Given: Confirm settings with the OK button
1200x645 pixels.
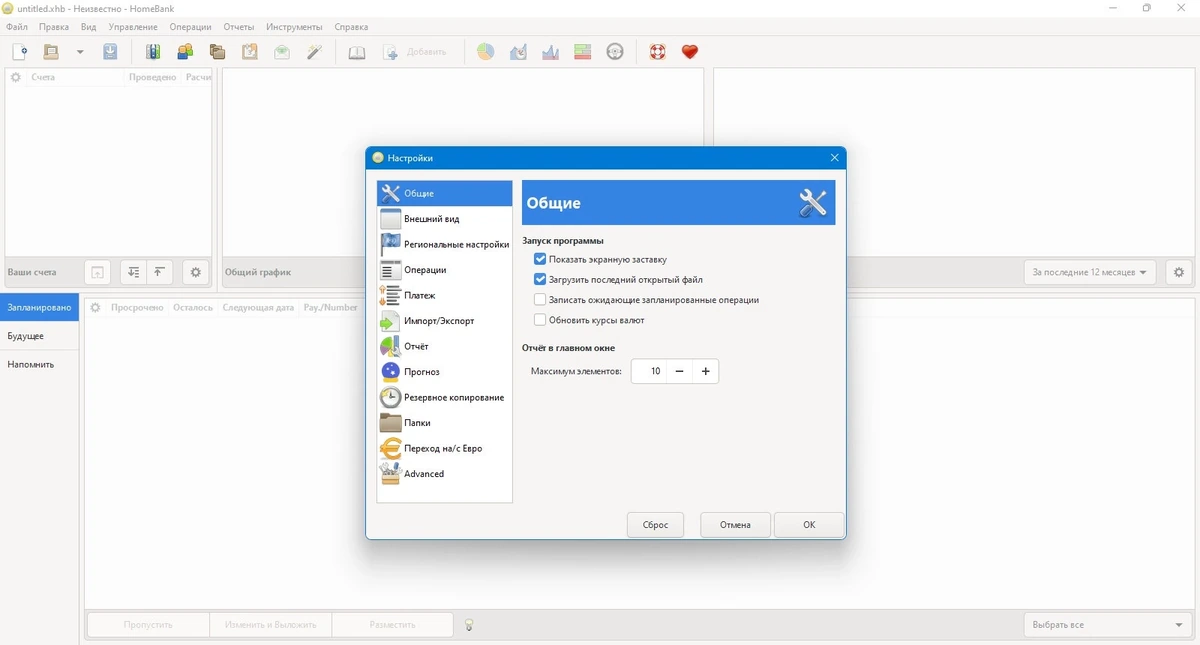Looking at the screenshot, I should click(809, 525).
